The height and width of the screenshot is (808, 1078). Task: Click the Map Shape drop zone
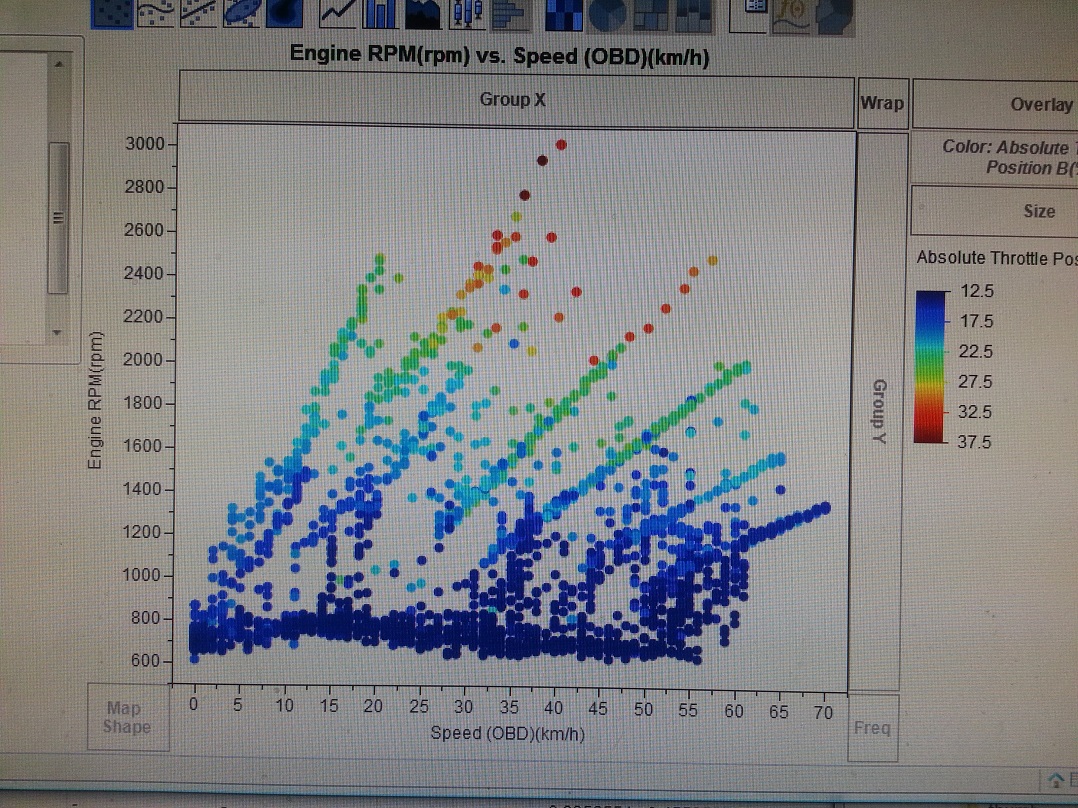click(127, 718)
